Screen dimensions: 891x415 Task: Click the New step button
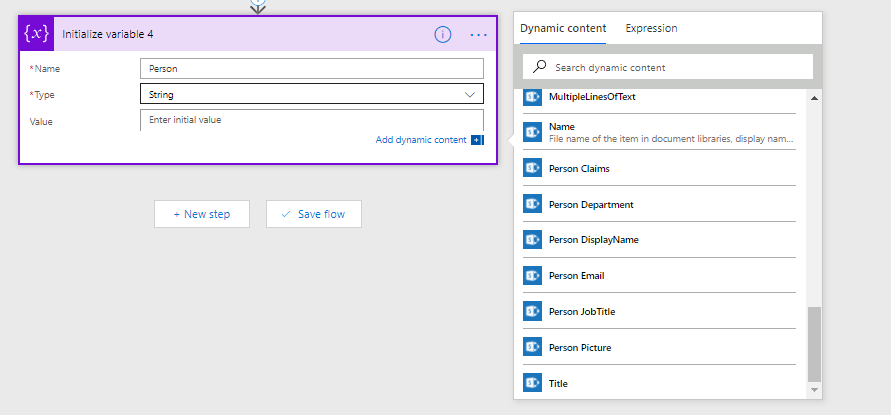tap(202, 214)
